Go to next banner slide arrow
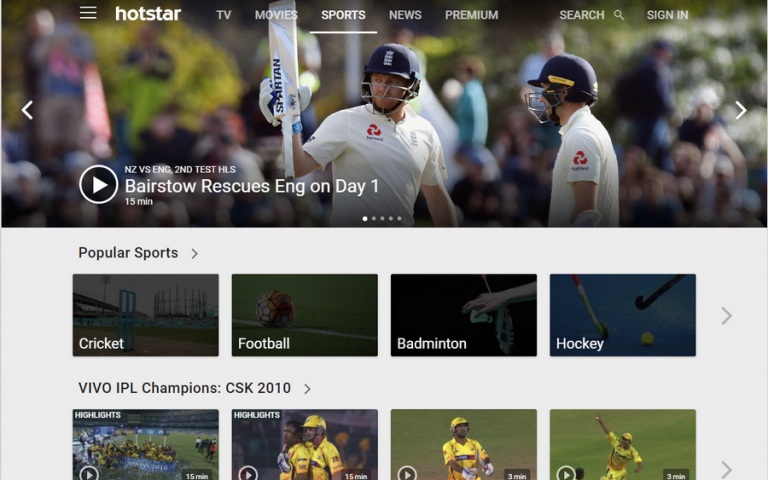The width and height of the screenshot is (768, 480). (741, 110)
